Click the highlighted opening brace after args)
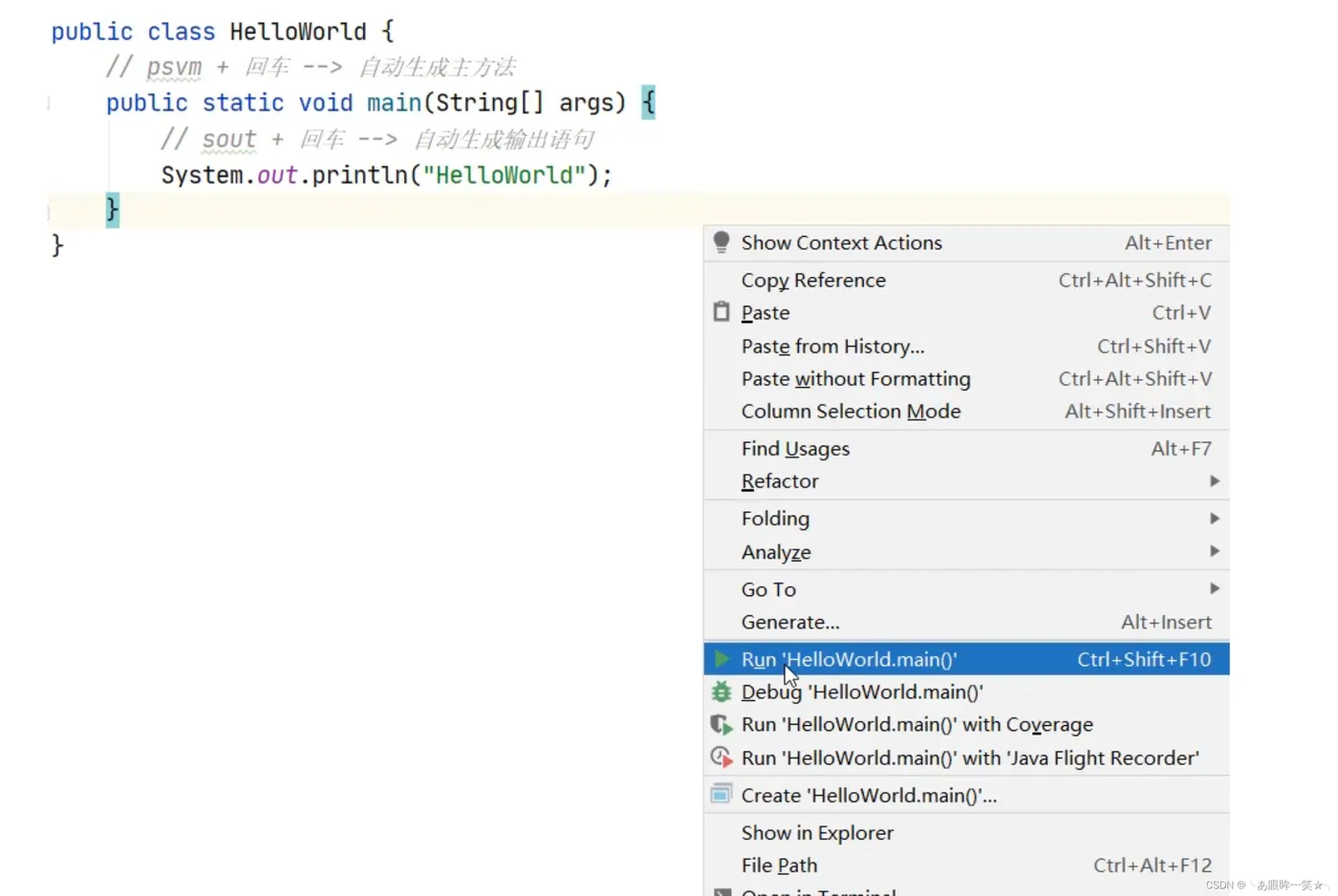The width and height of the screenshot is (1338, 896). 649,102
